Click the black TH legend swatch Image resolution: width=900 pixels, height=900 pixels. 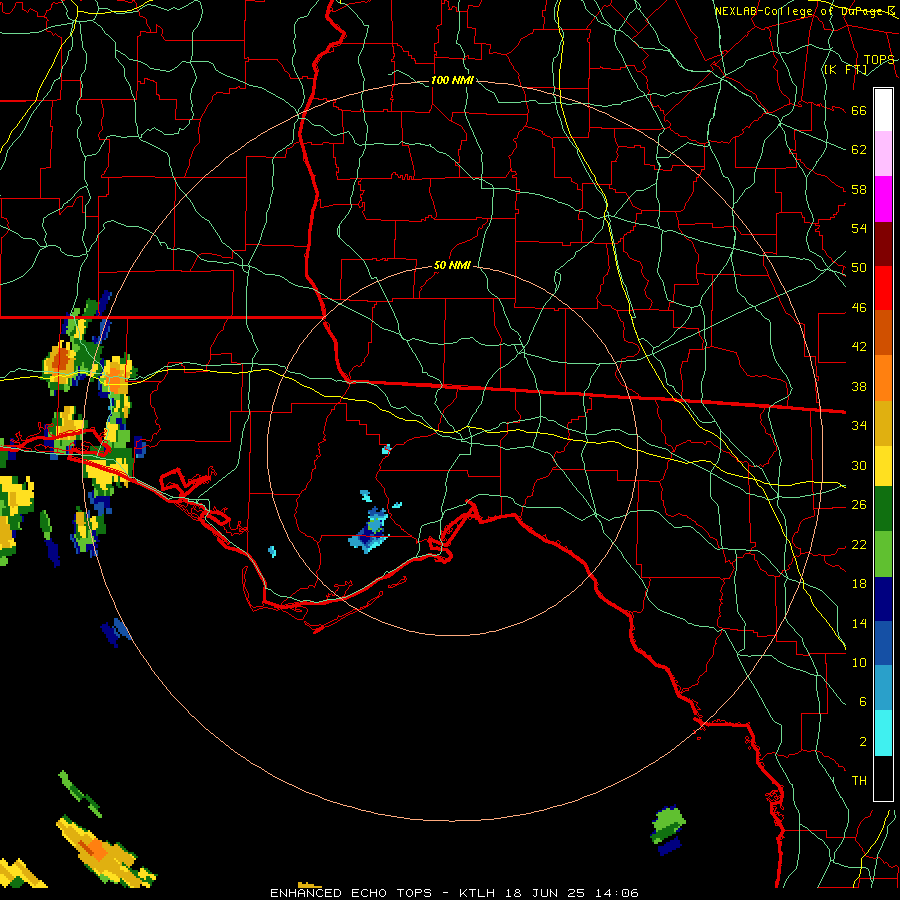click(x=883, y=778)
